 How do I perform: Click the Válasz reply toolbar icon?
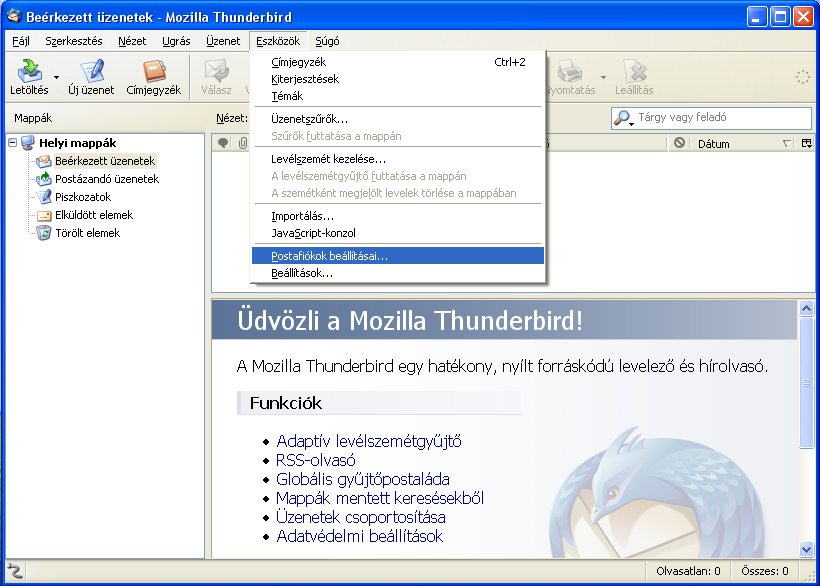click(x=217, y=71)
